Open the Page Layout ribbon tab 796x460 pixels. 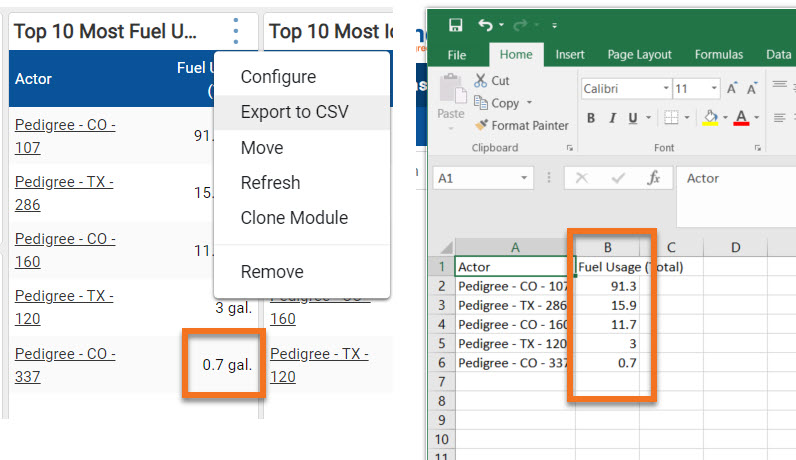pos(640,54)
